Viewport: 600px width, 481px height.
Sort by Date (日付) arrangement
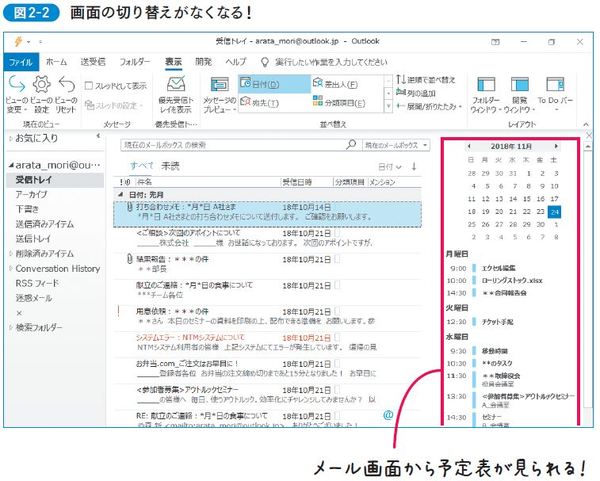click(x=274, y=84)
